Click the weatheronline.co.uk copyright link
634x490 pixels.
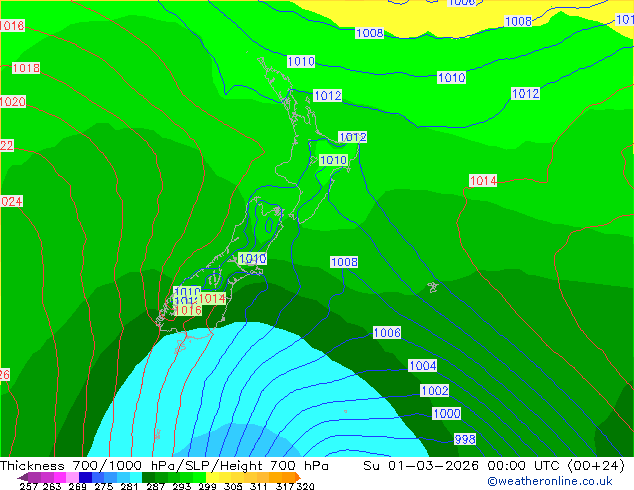[x=550, y=481]
